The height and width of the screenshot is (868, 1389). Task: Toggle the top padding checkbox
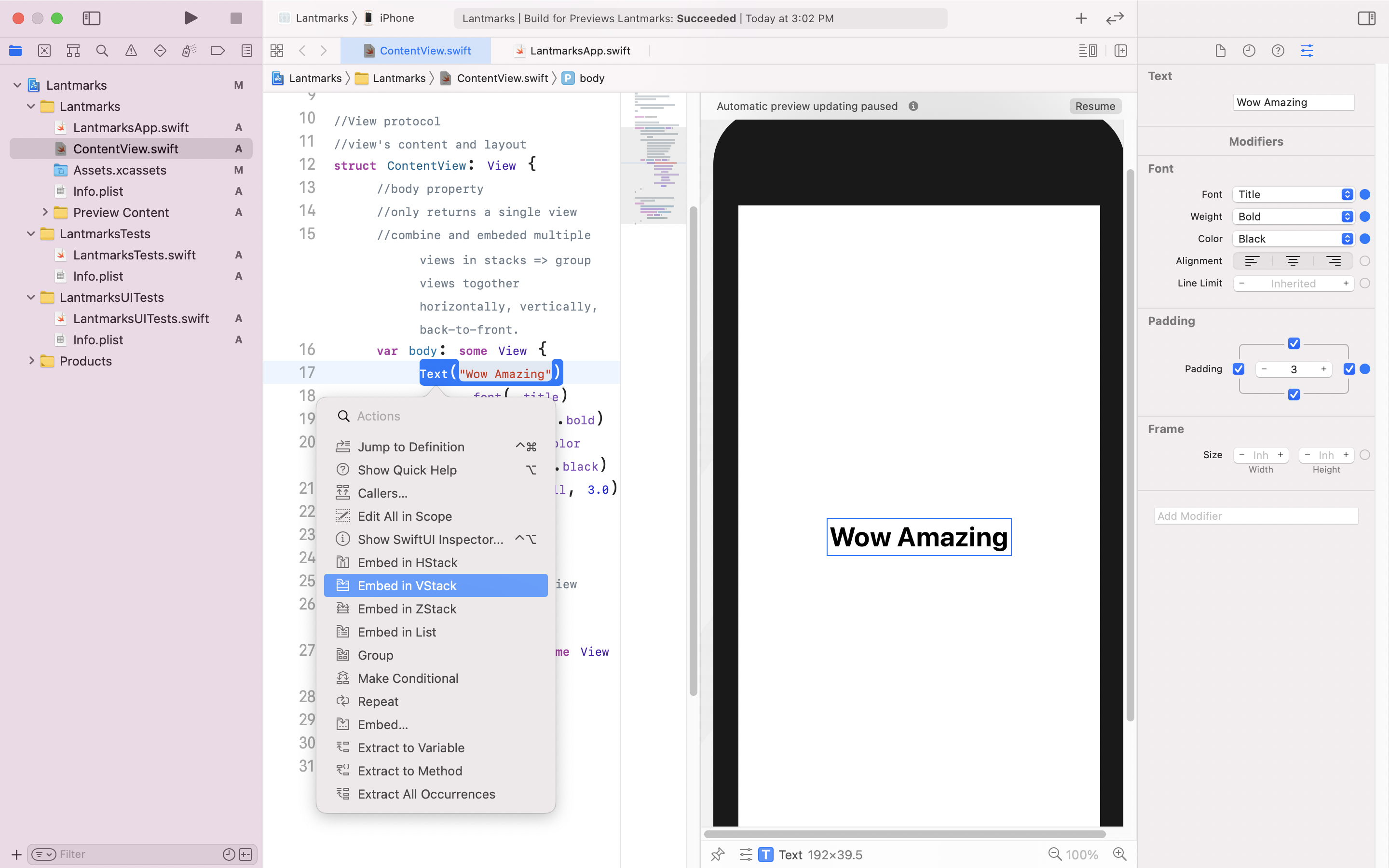coord(1294,343)
